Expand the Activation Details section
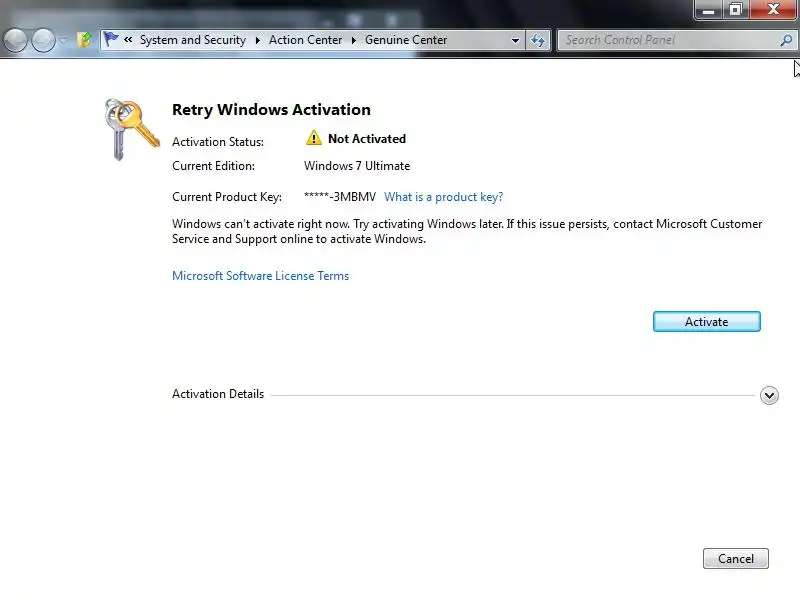This screenshot has height=600, width=800. point(769,395)
